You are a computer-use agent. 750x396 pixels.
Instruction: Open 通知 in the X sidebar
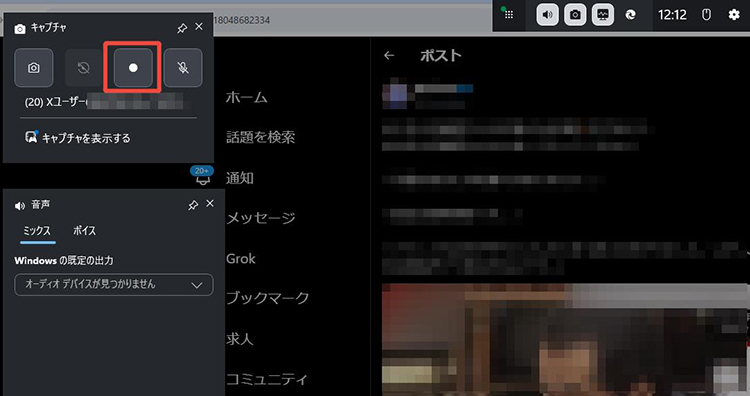tap(240, 178)
